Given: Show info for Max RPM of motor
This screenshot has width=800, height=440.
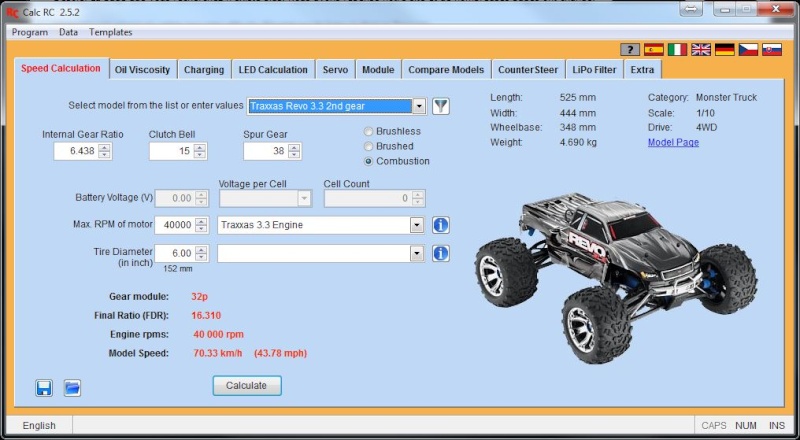Looking at the screenshot, I should click(x=441, y=225).
